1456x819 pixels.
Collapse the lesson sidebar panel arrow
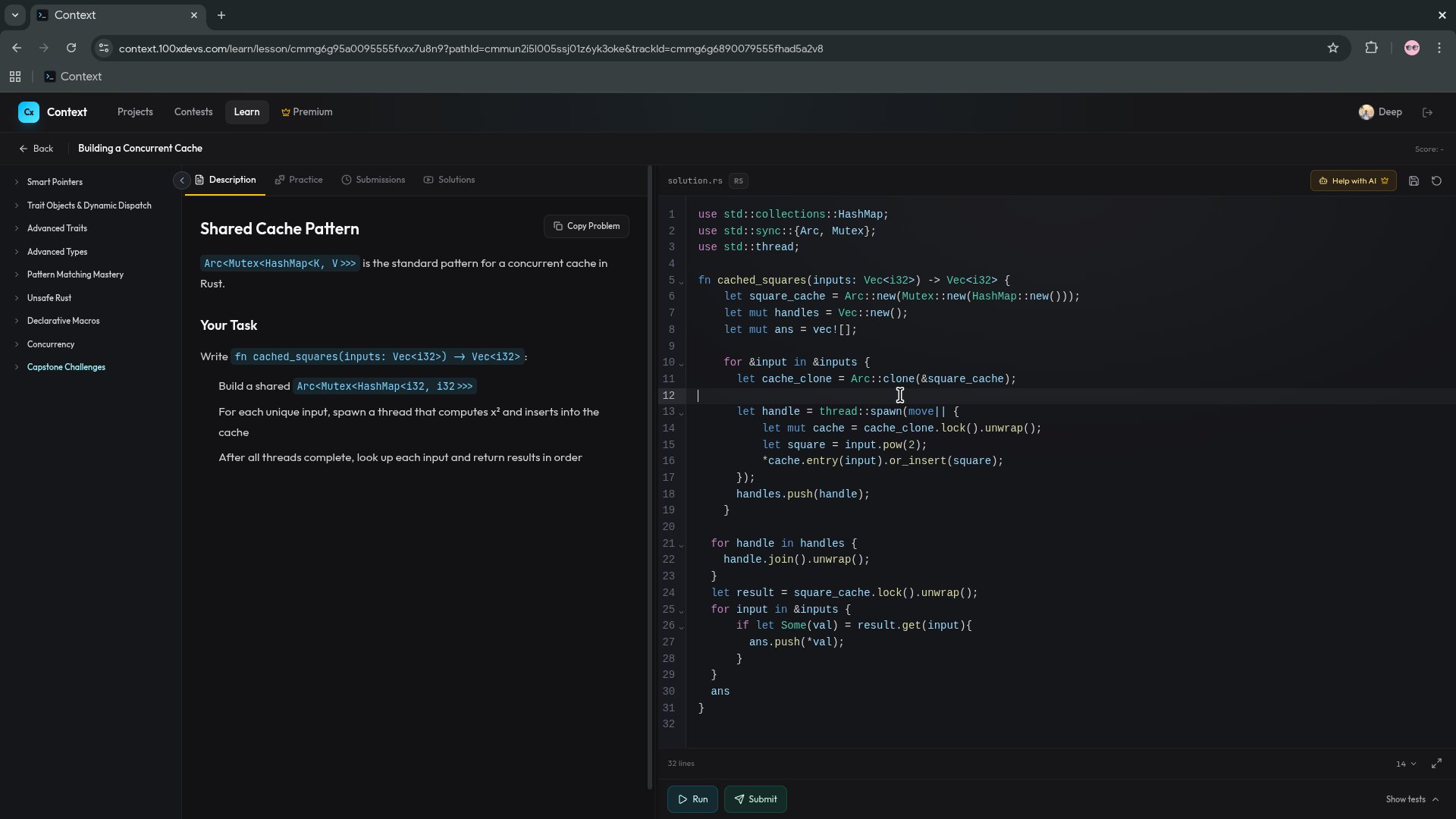(182, 180)
